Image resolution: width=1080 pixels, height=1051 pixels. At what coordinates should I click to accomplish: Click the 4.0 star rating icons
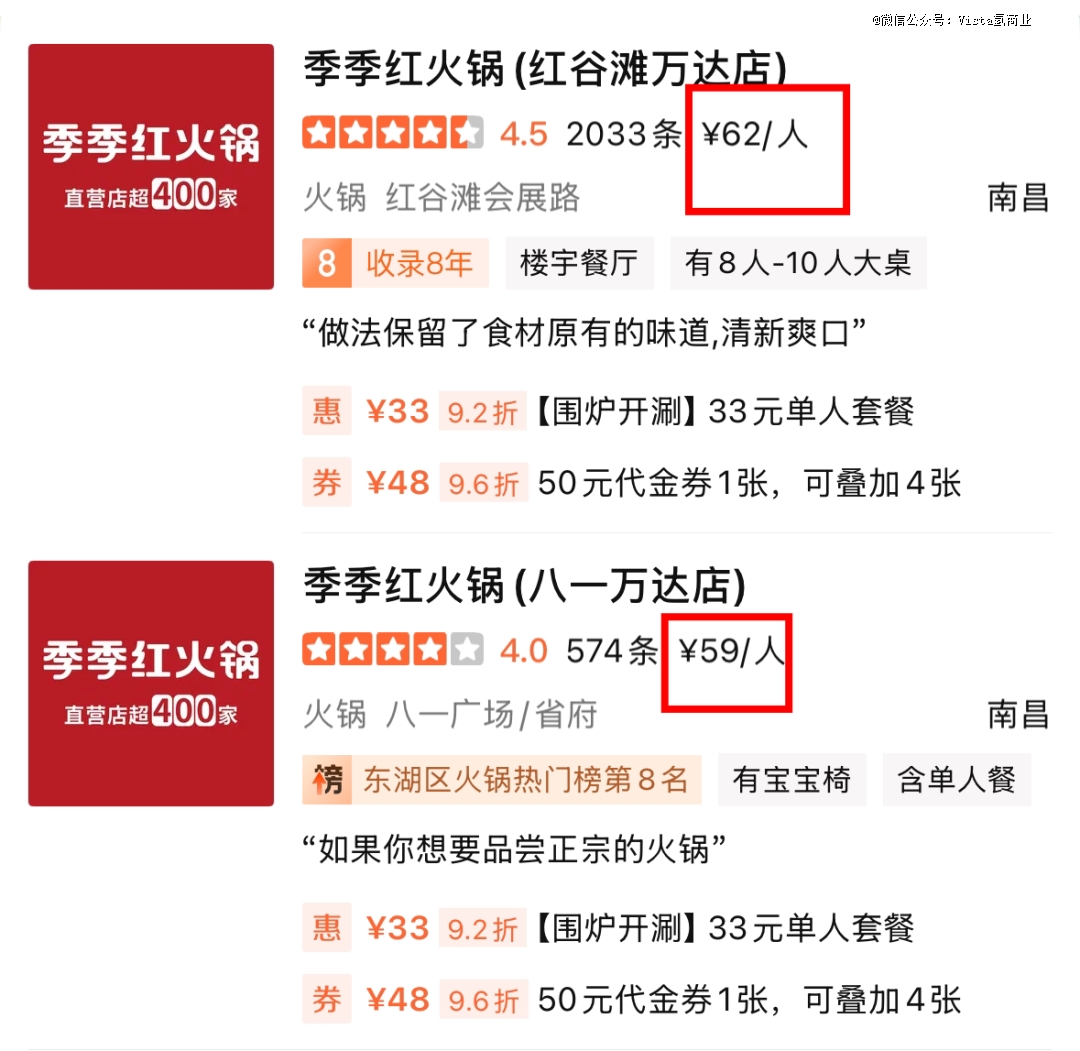tap(393, 649)
